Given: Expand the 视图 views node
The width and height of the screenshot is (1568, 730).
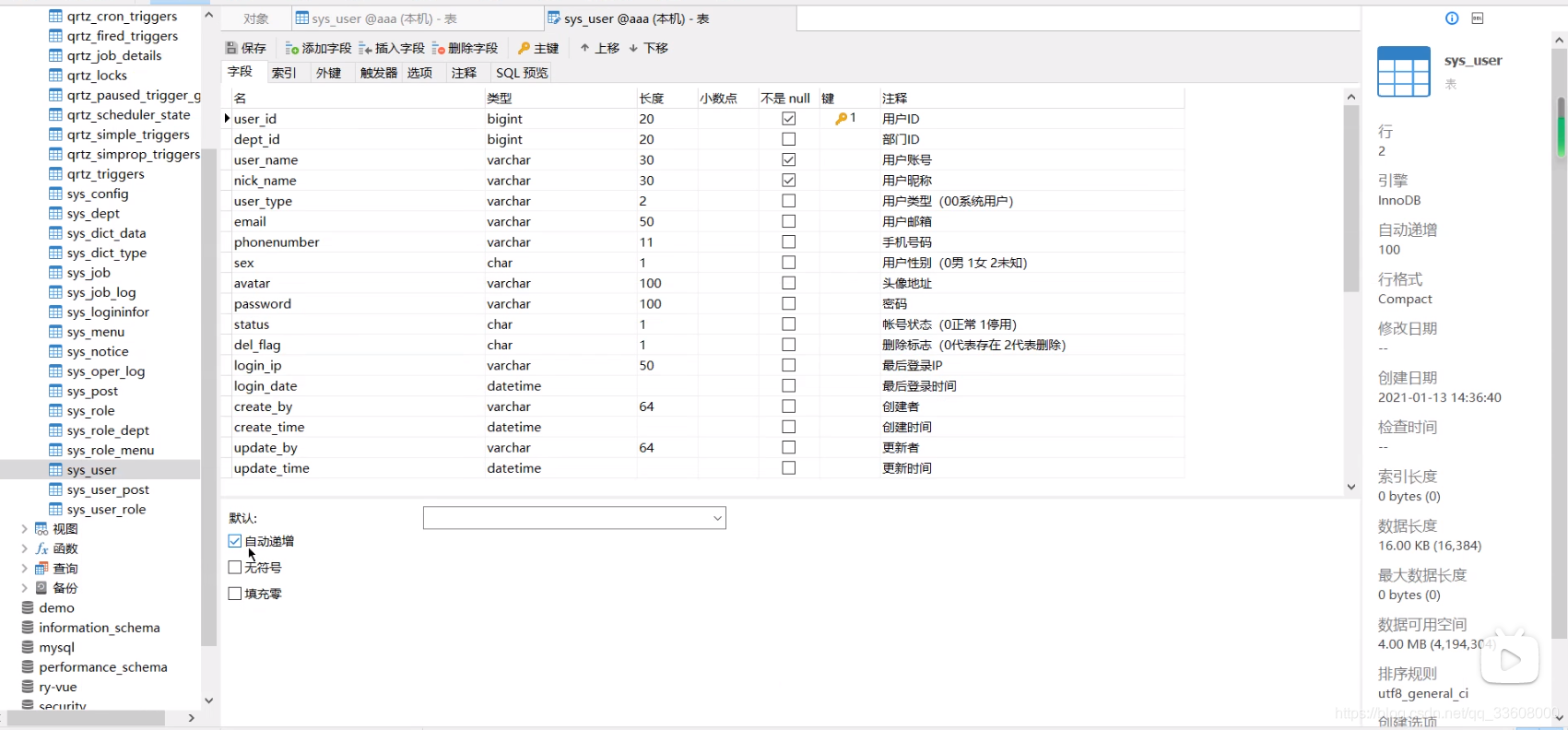Looking at the screenshot, I should (x=24, y=529).
